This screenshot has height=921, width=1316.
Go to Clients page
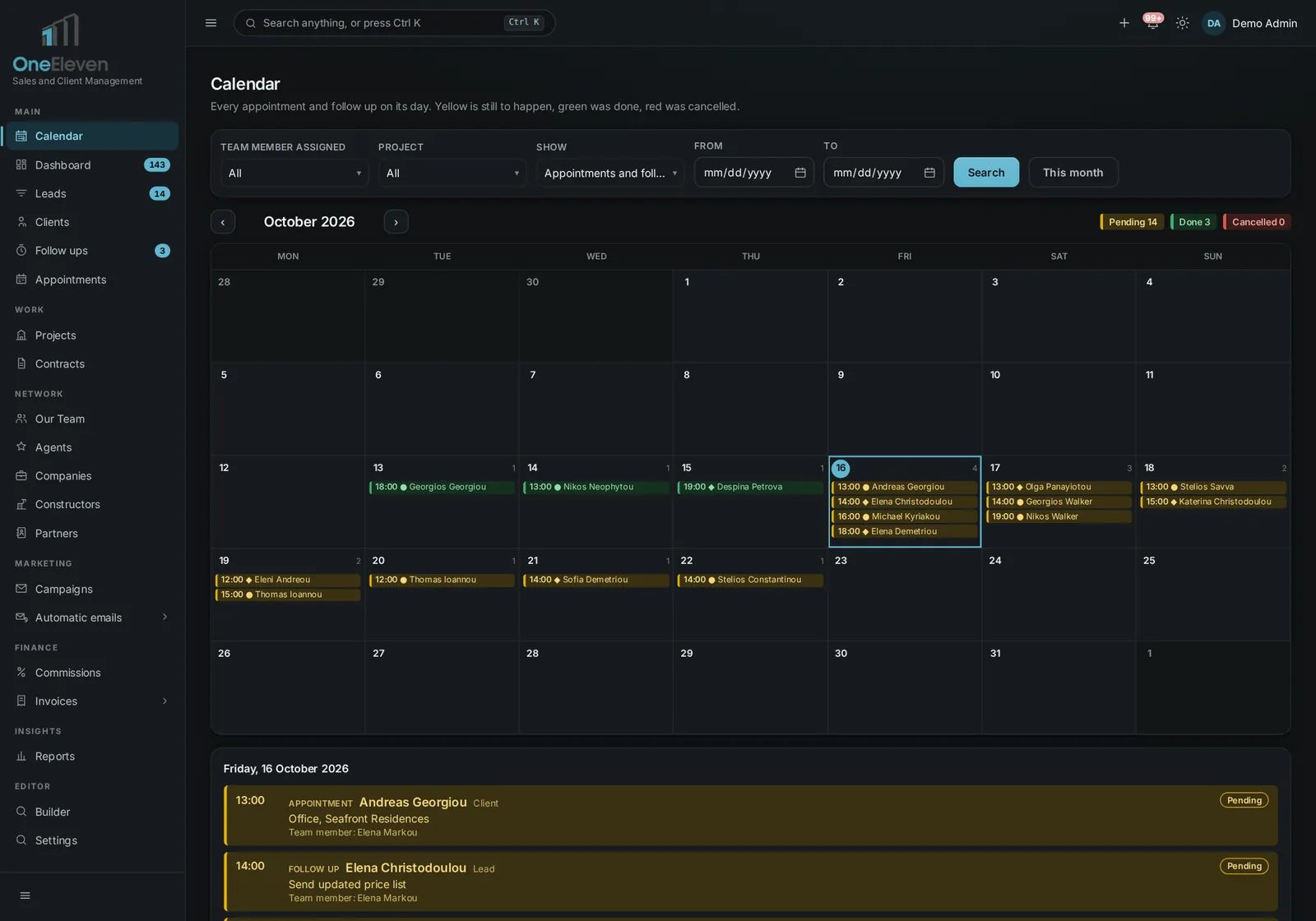point(92,222)
